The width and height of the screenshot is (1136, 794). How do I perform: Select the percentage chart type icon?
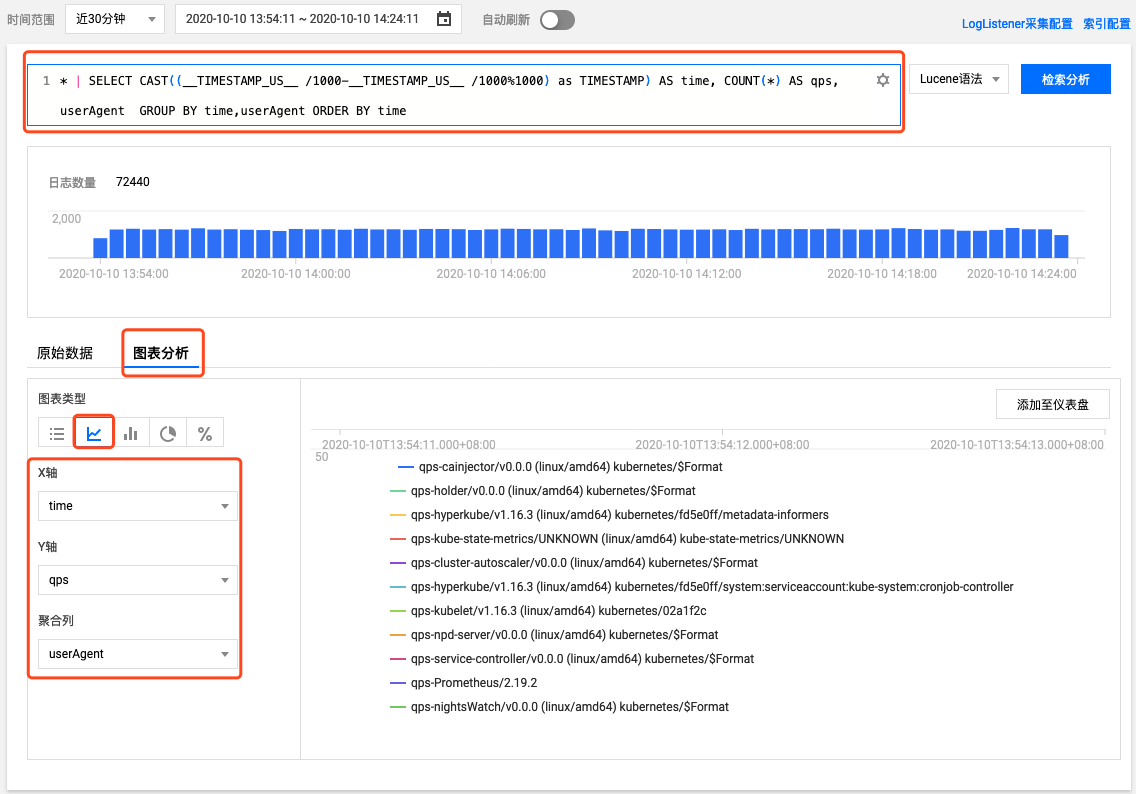click(205, 433)
